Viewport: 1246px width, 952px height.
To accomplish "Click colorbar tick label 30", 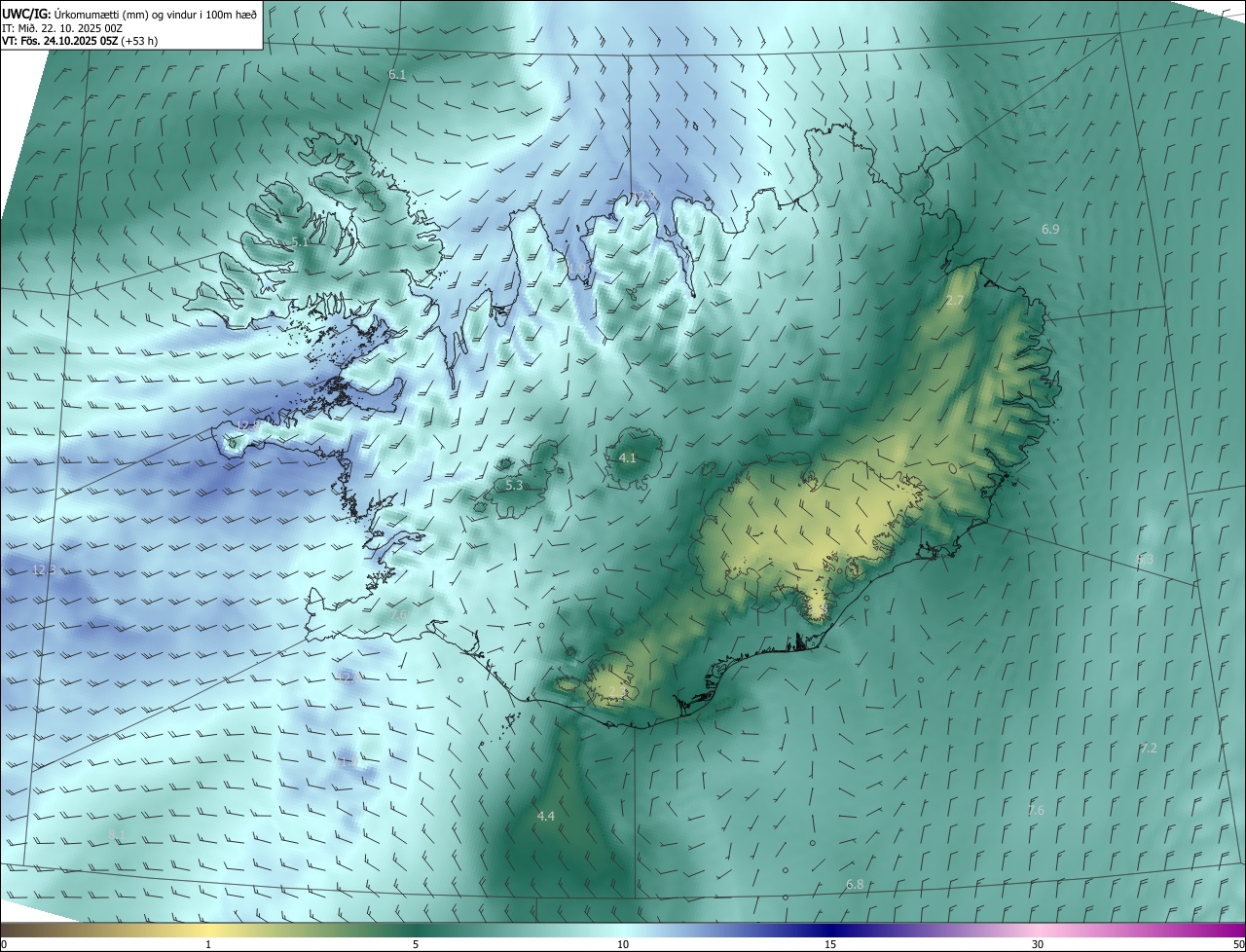I will [x=1038, y=944].
